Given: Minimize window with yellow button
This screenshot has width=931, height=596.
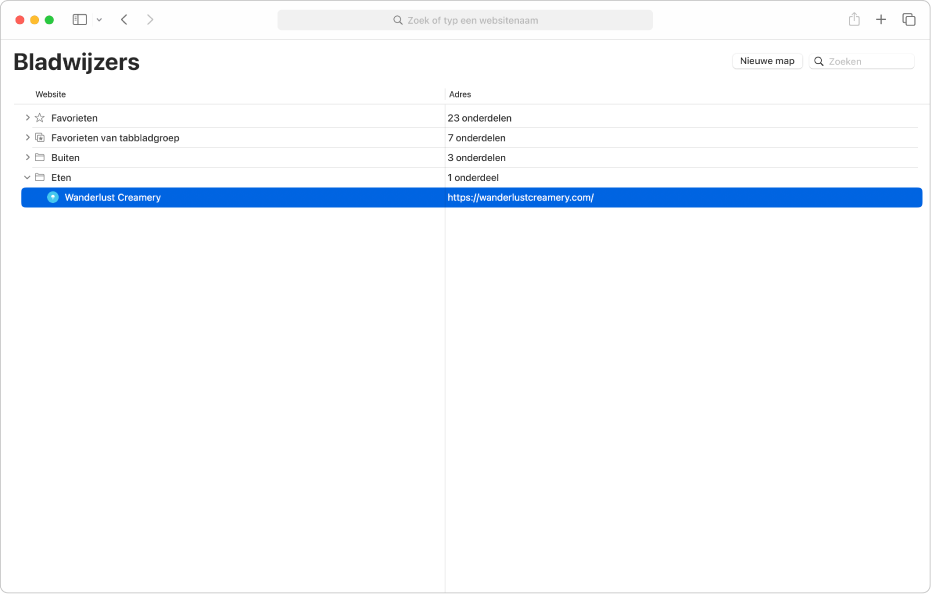Looking at the screenshot, I should click(34, 20).
